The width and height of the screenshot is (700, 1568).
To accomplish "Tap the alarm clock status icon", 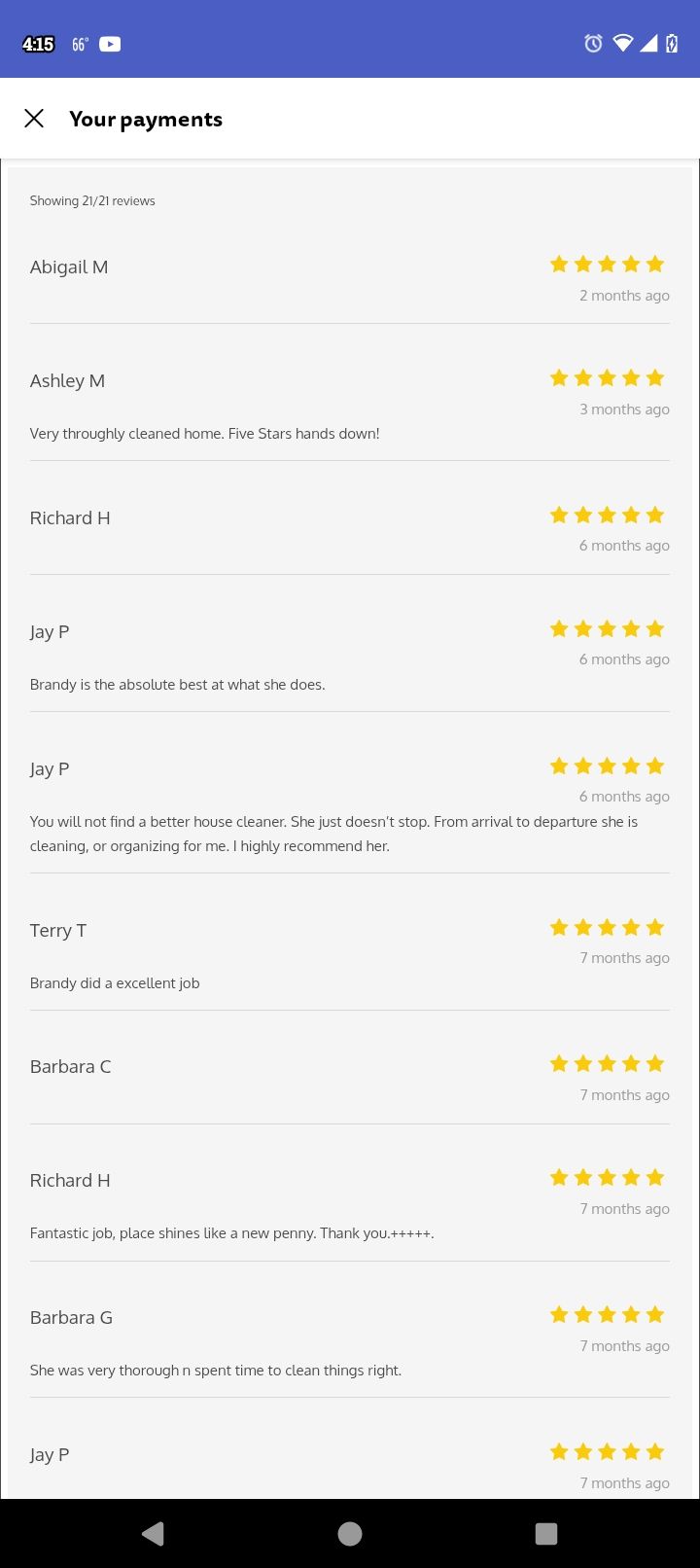I will (x=593, y=43).
